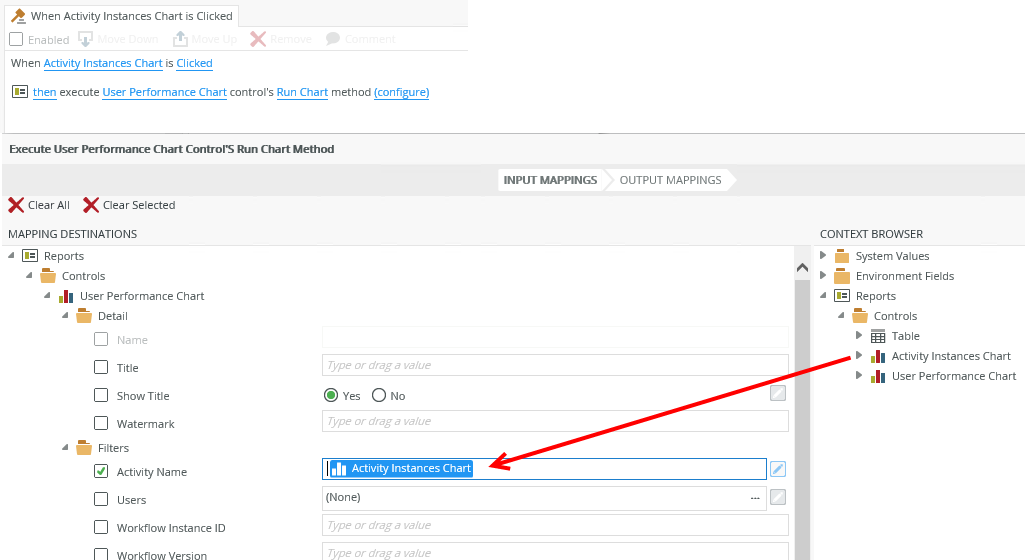The width and height of the screenshot is (1026, 560).
Task: Click the Filters folder icon
Action: pyautogui.click(x=84, y=447)
